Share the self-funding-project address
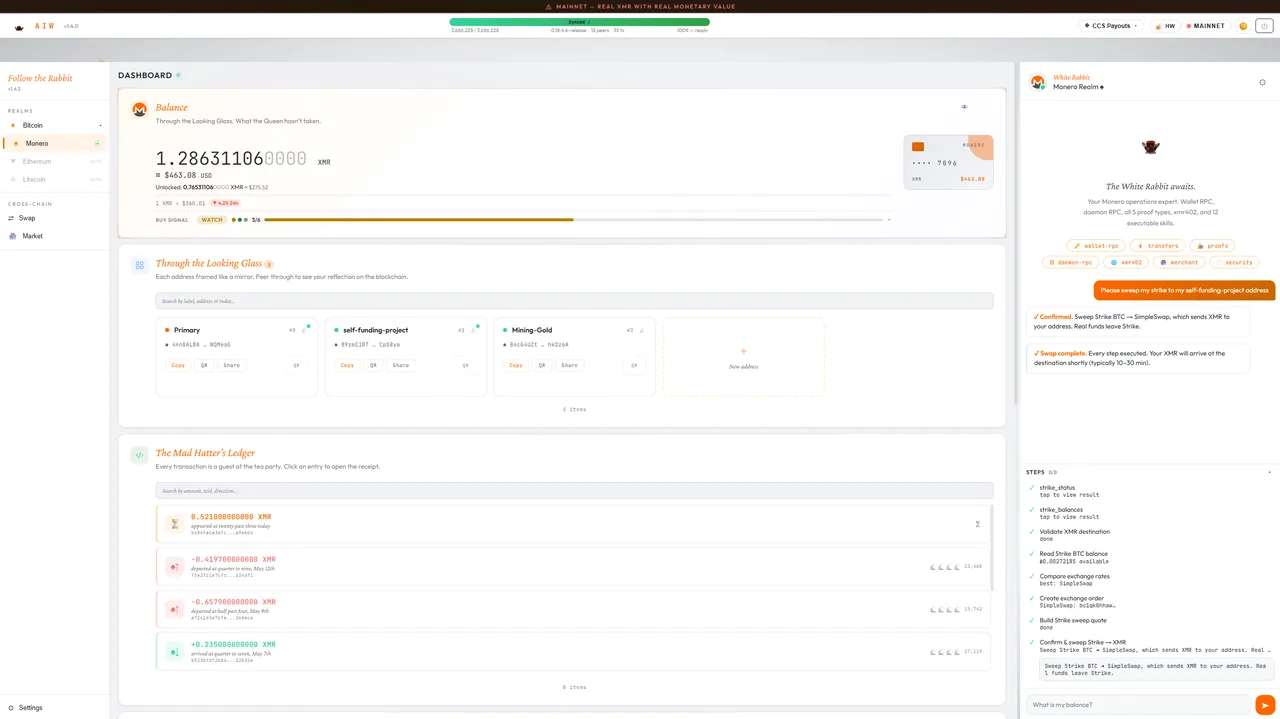This screenshot has height=719, width=1280. [x=401, y=365]
